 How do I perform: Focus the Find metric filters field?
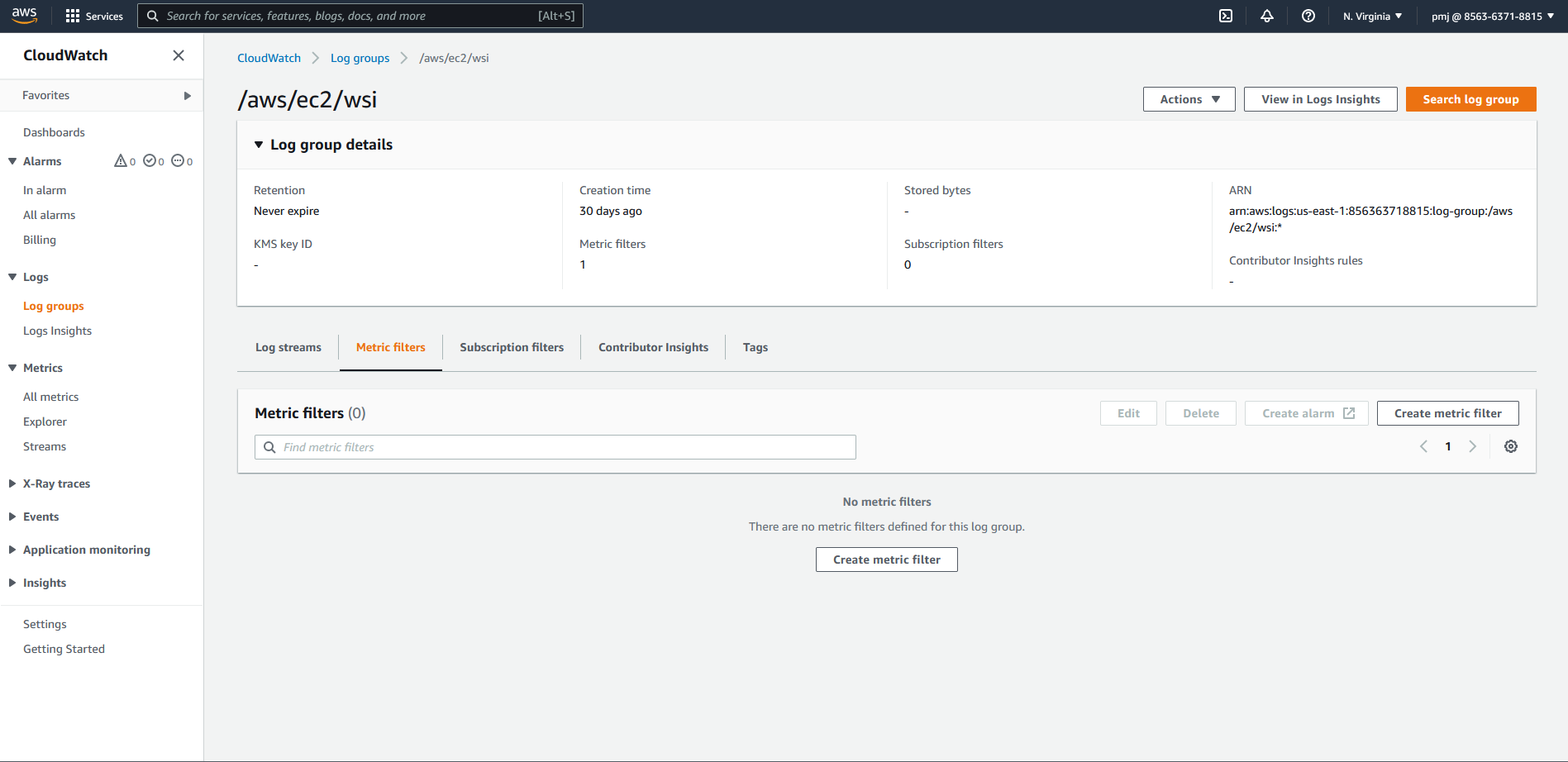(555, 447)
